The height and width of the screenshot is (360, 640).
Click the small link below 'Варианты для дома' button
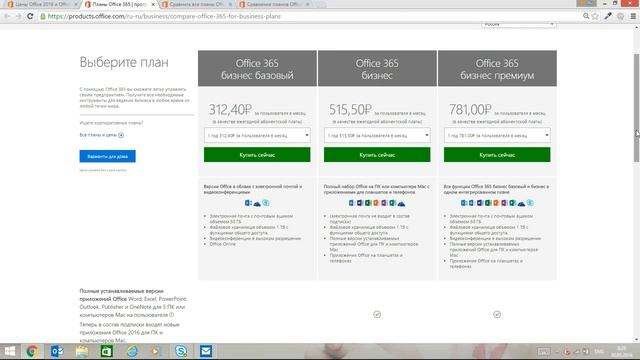pyautogui.click(x=103, y=170)
